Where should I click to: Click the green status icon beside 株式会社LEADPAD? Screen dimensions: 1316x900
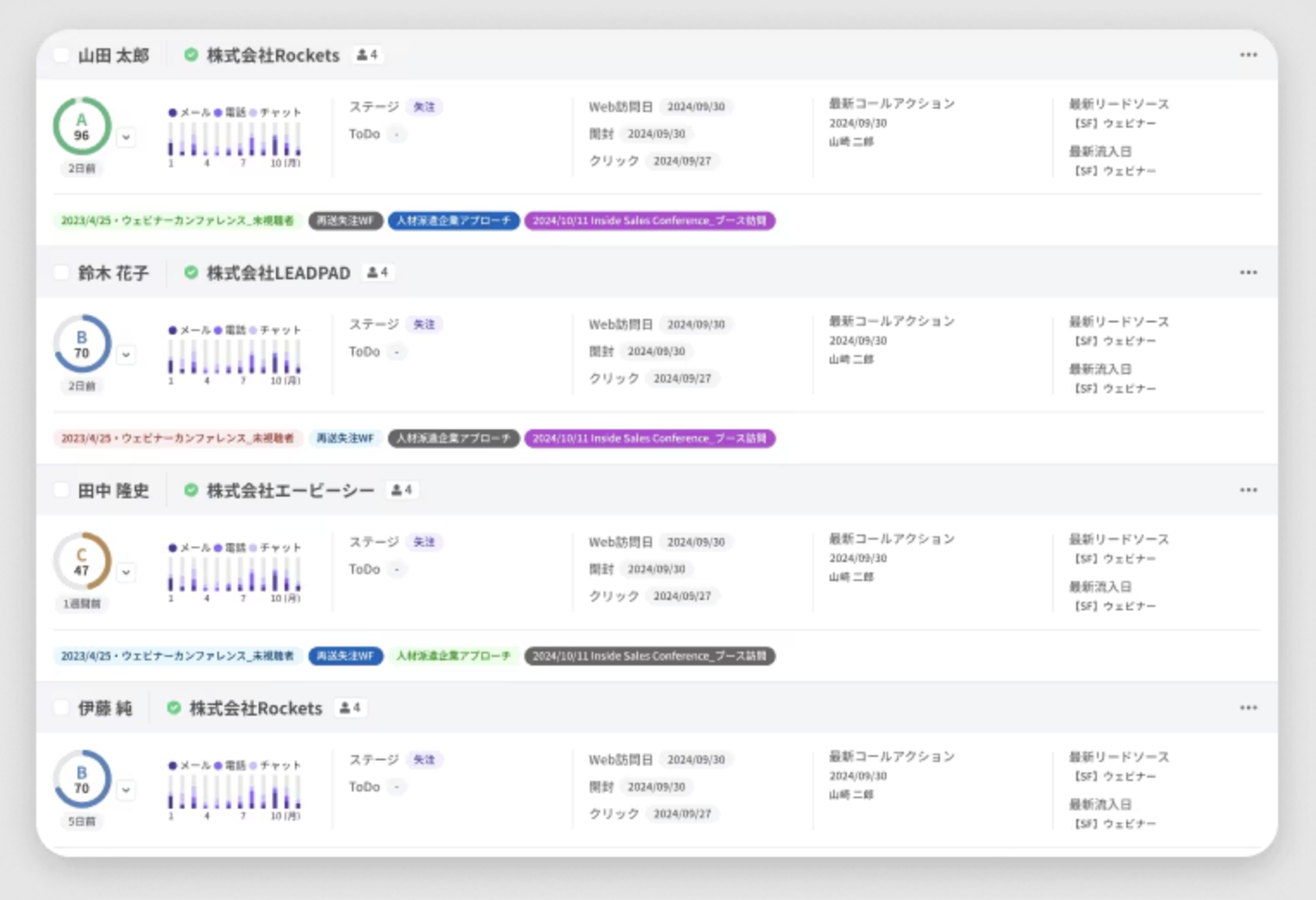point(191,272)
